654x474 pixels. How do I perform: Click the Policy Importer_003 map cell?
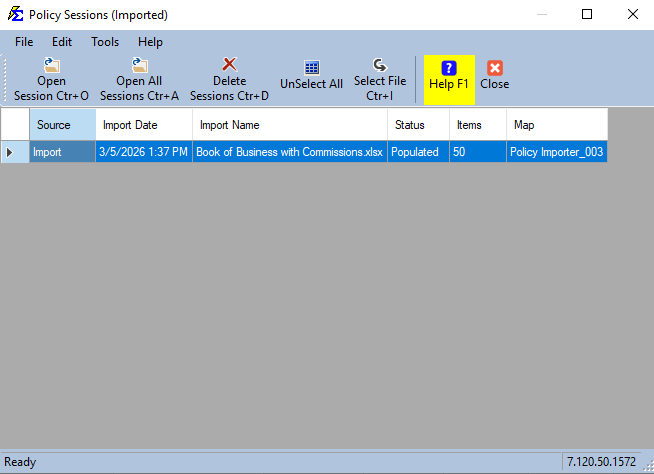pos(557,152)
